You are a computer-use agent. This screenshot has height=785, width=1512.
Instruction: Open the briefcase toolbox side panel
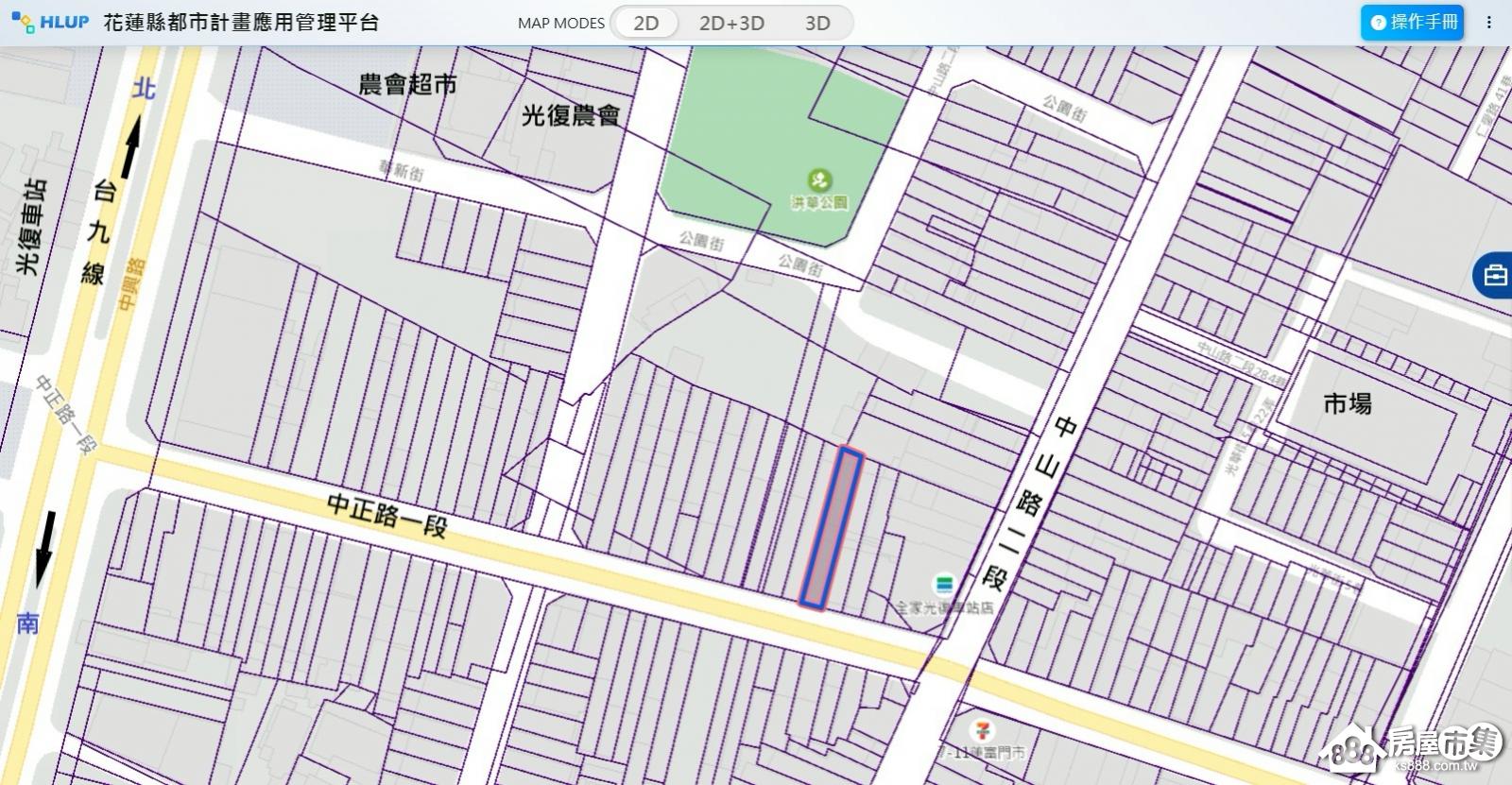pyautogui.click(x=1495, y=276)
